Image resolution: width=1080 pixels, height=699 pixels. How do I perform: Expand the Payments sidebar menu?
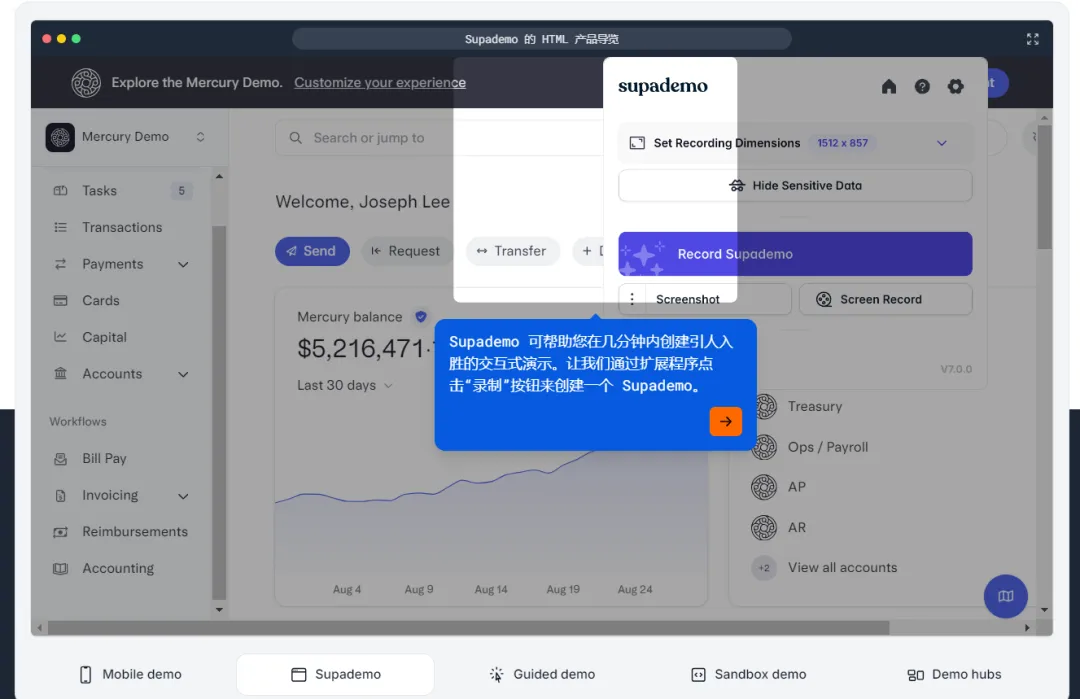pyautogui.click(x=110, y=263)
